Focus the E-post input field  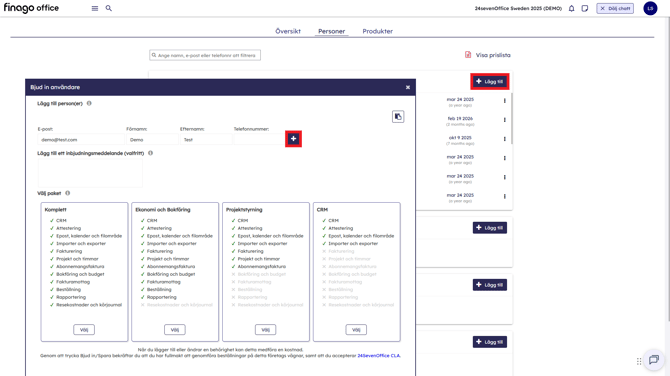pos(81,140)
